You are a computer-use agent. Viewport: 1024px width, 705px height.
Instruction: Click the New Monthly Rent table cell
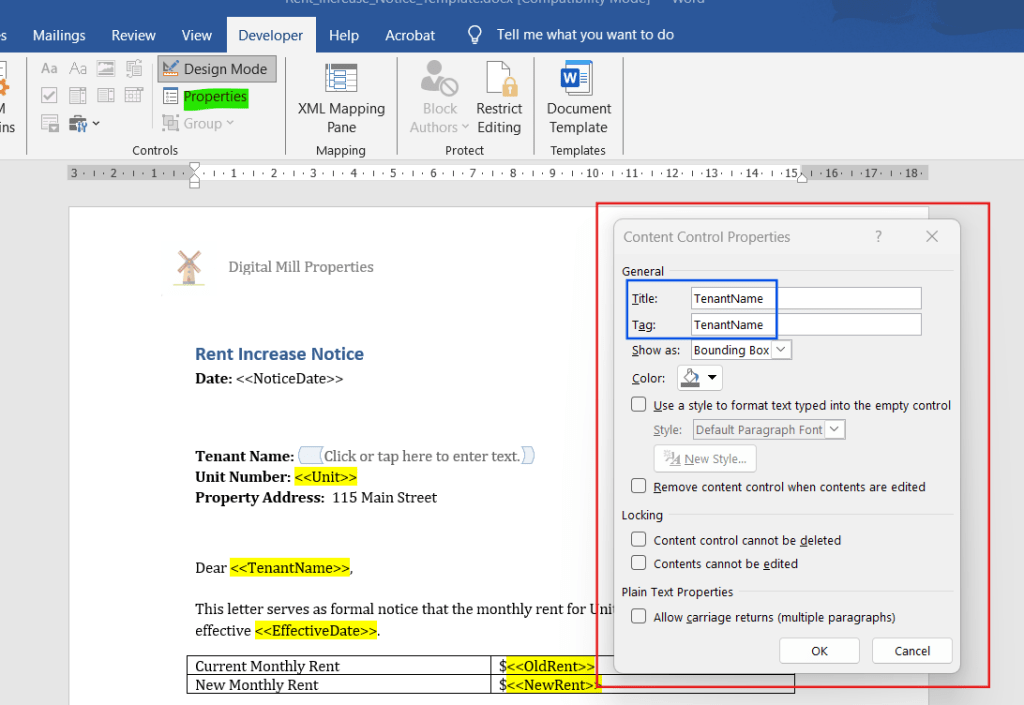(x=338, y=684)
